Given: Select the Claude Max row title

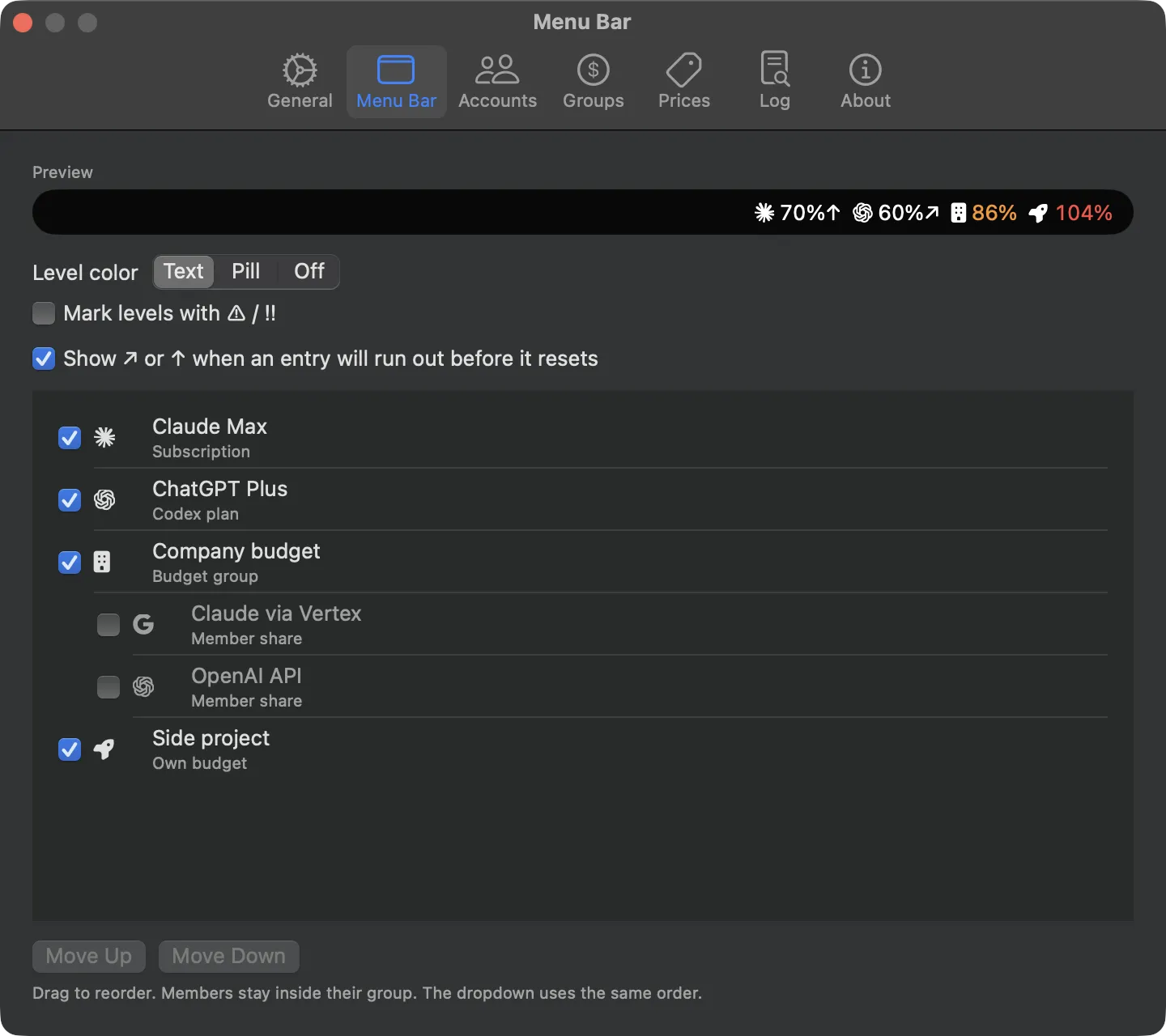Looking at the screenshot, I should 210,427.
